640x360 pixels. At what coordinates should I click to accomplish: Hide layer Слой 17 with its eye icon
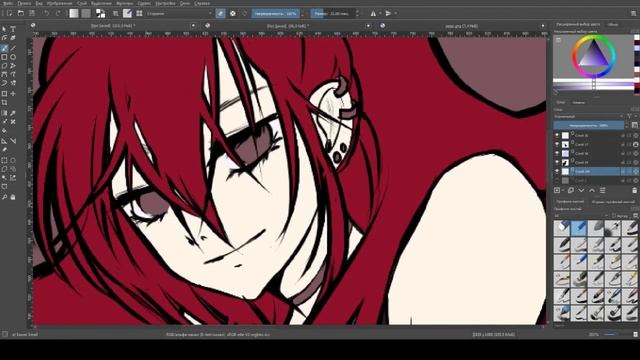point(557,144)
